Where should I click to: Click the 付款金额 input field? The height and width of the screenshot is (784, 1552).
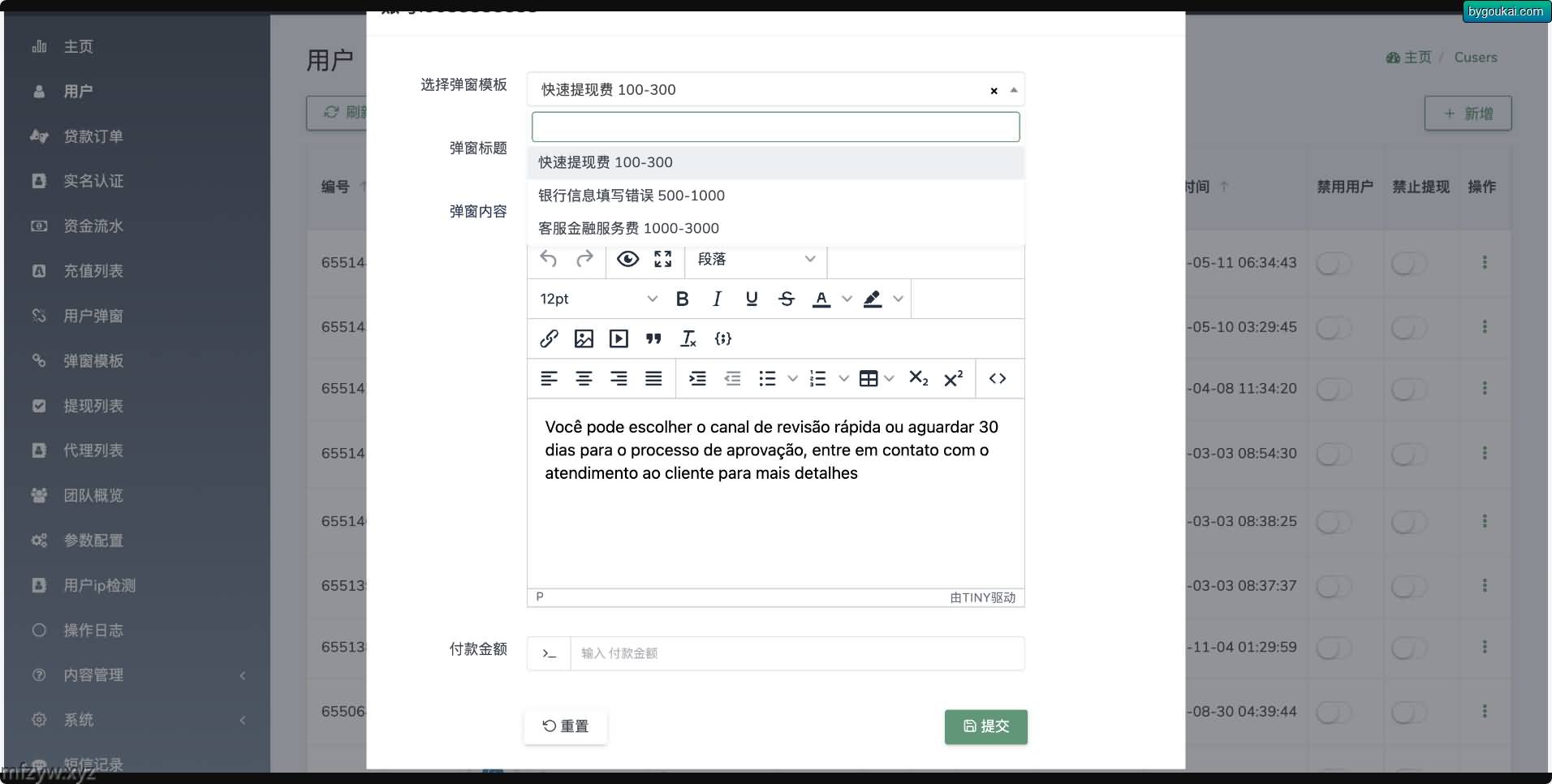(x=796, y=653)
